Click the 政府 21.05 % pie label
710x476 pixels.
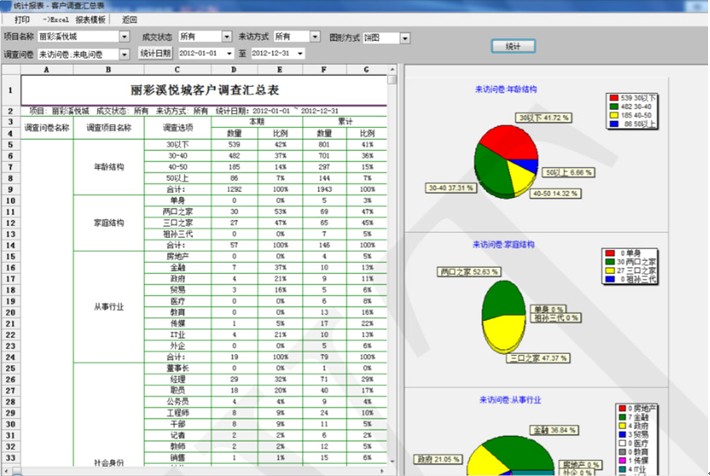[x=438, y=459]
